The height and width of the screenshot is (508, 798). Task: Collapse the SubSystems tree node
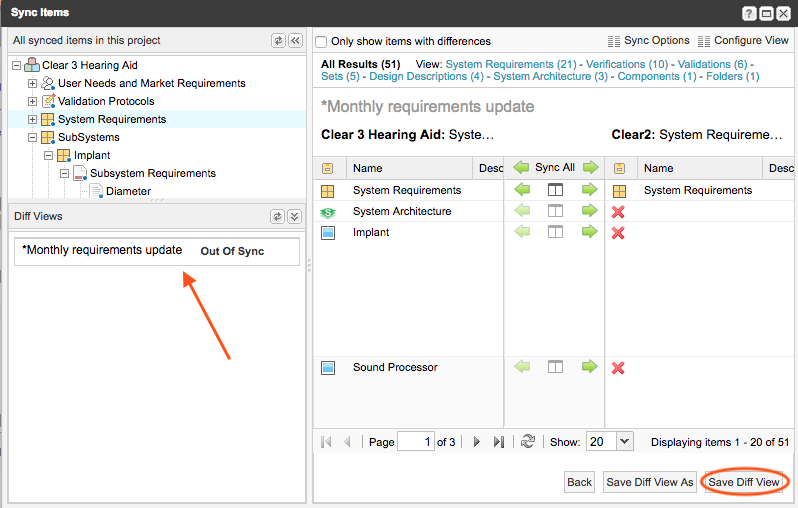click(33, 137)
